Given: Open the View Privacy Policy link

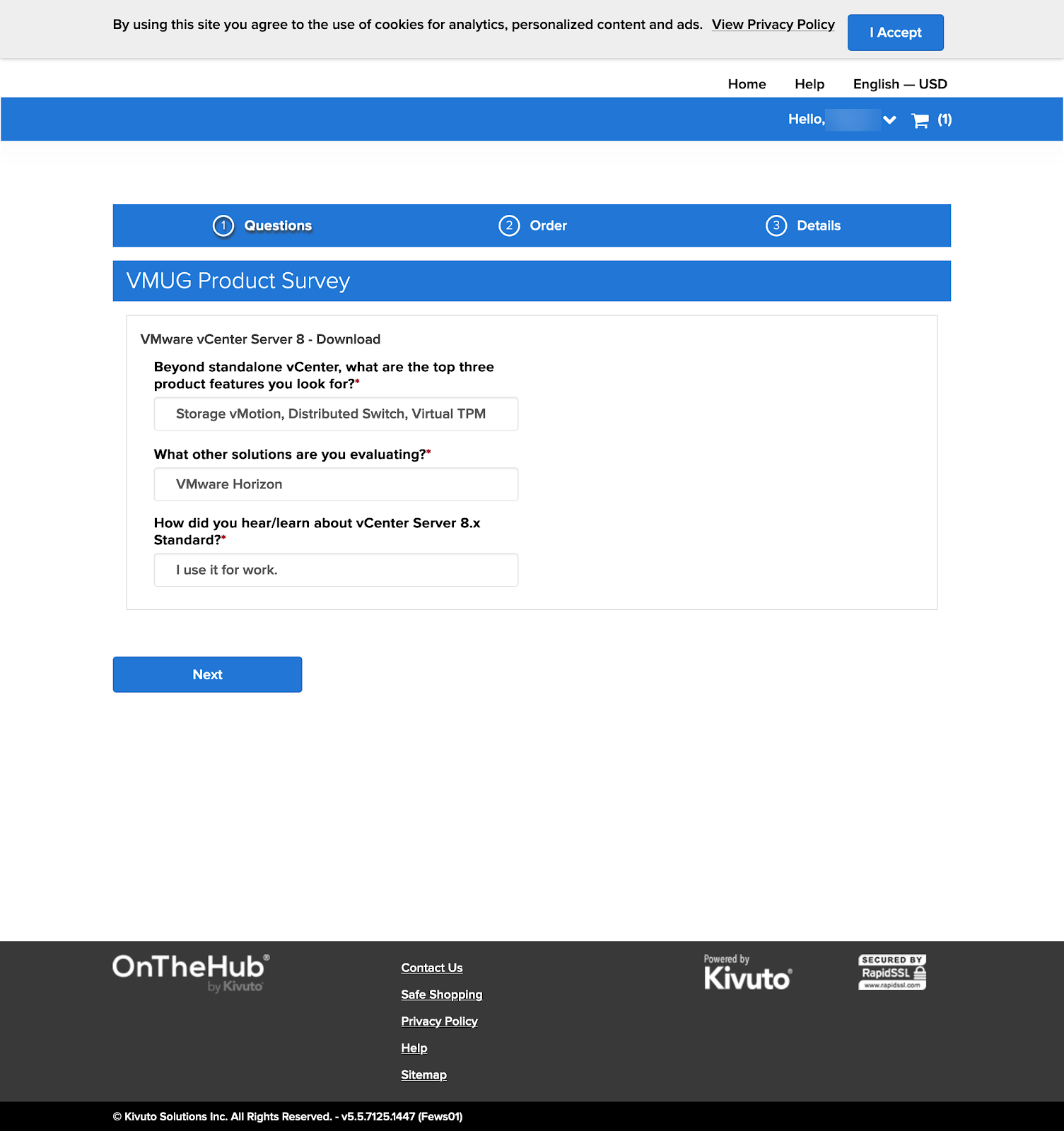Looking at the screenshot, I should (x=773, y=25).
